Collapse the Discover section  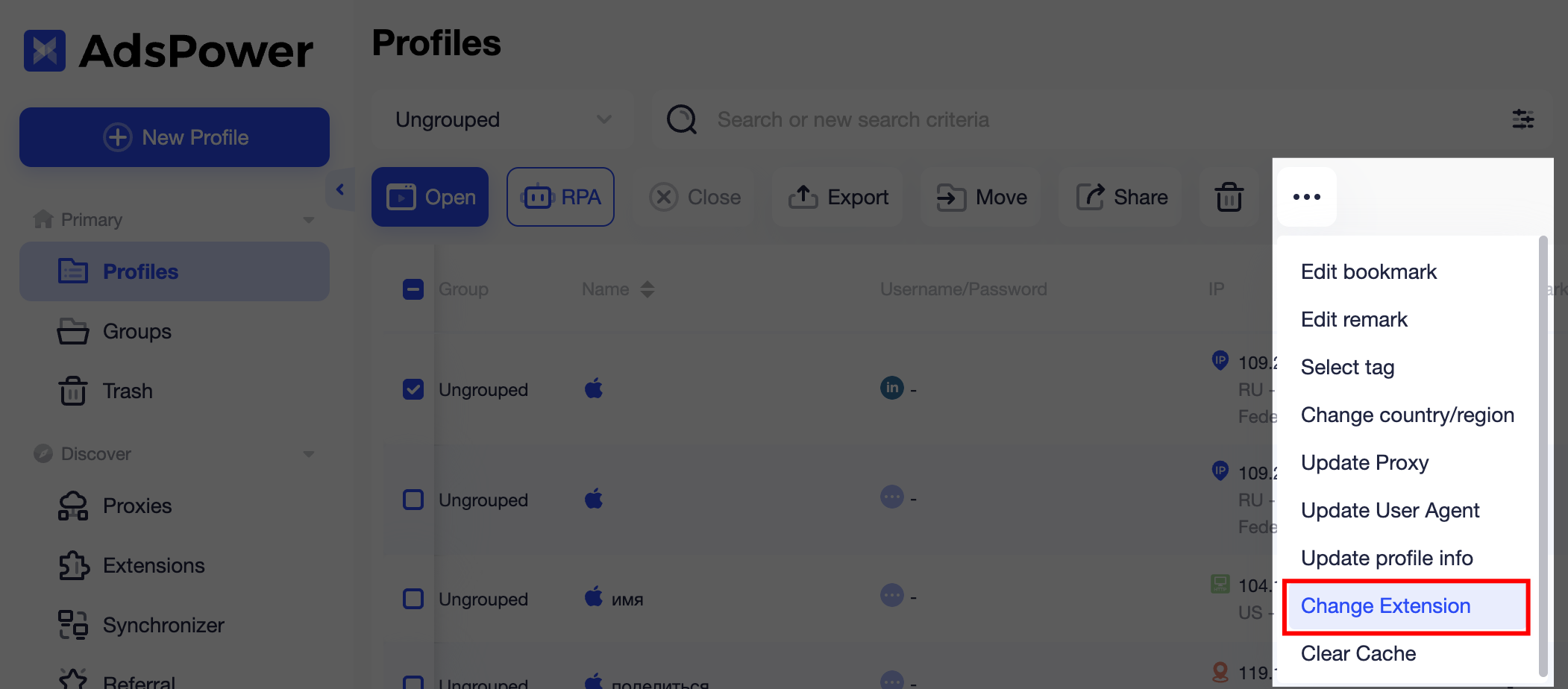pos(309,453)
